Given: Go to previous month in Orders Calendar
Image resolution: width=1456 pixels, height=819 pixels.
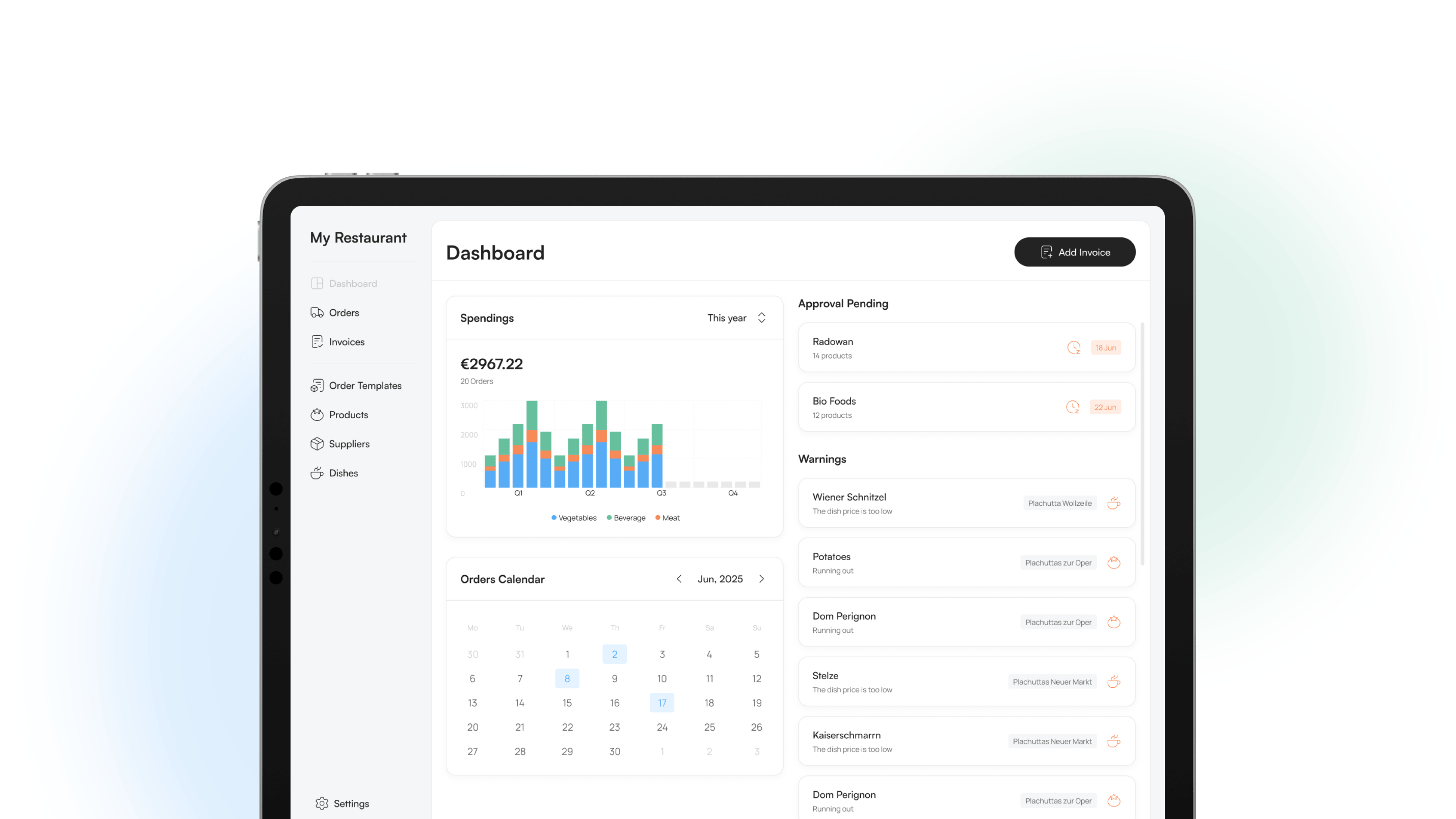Looking at the screenshot, I should pos(679,579).
